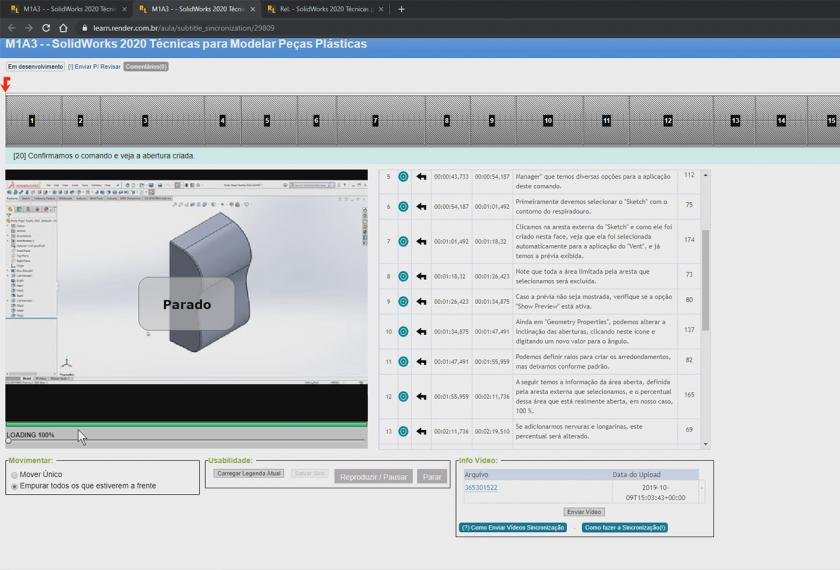The width and height of the screenshot is (840, 570).
Task: Select 'Empurrar todos os que estiverem a frente'
Action: click(14, 486)
